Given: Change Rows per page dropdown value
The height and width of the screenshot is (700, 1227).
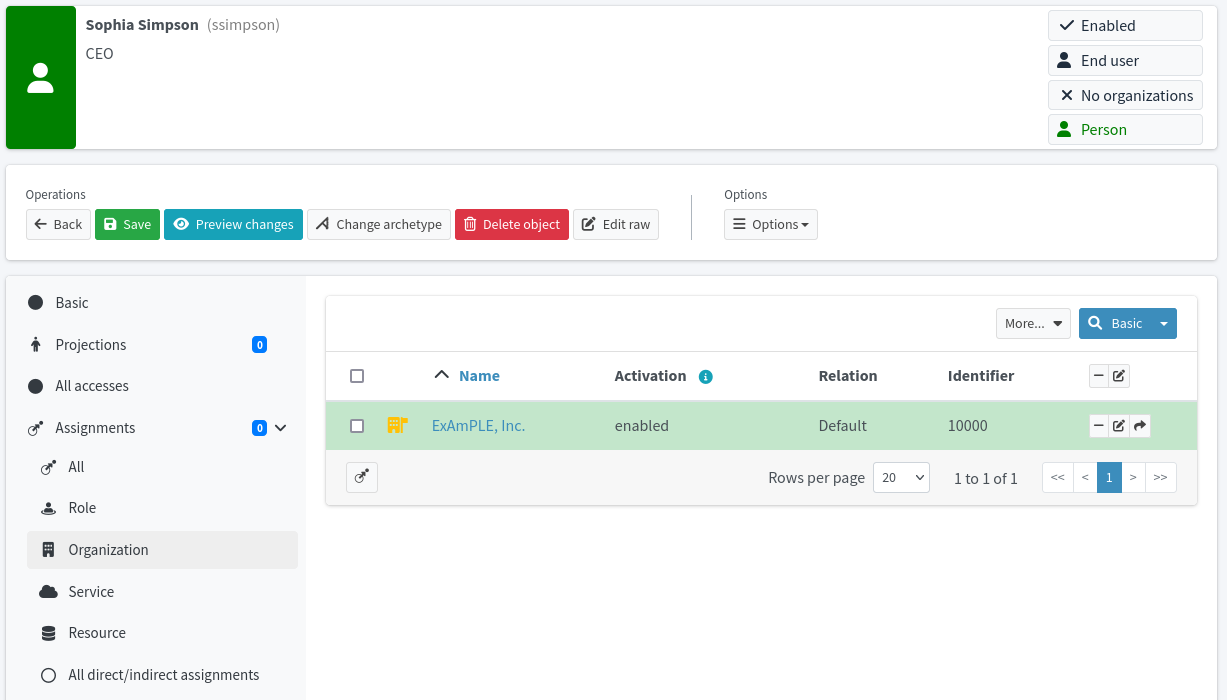Looking at the screenshot, I should pos(901,478).
